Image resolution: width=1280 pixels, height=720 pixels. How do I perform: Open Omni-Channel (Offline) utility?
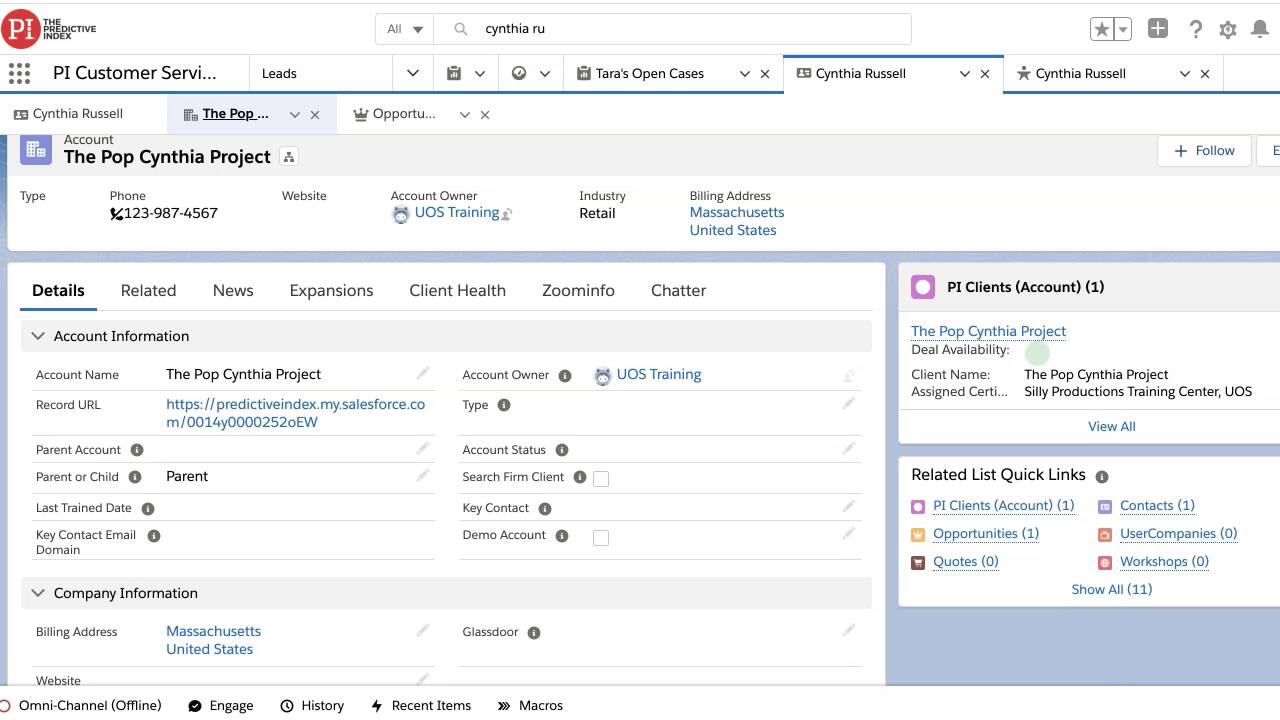point(81,705)
